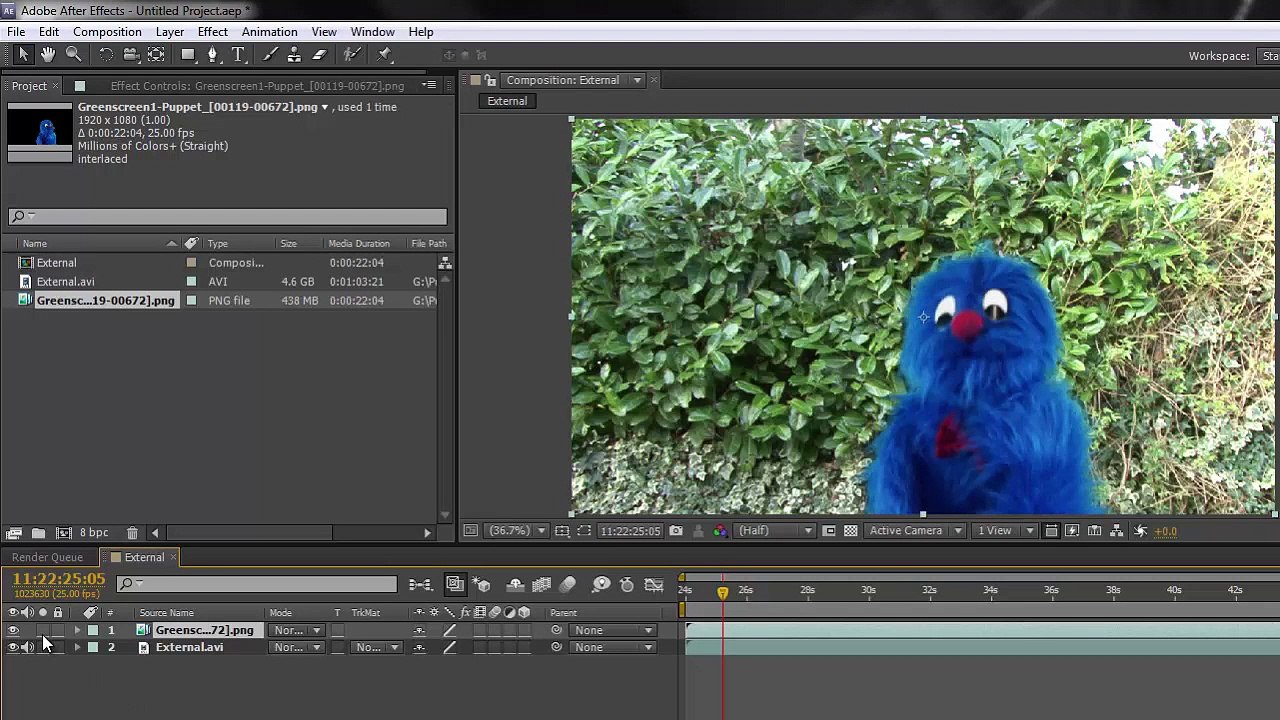Click the External breadcrumb in comp viewer
Viewport: 1280px width, 720px height.
[x=507, y=101]
